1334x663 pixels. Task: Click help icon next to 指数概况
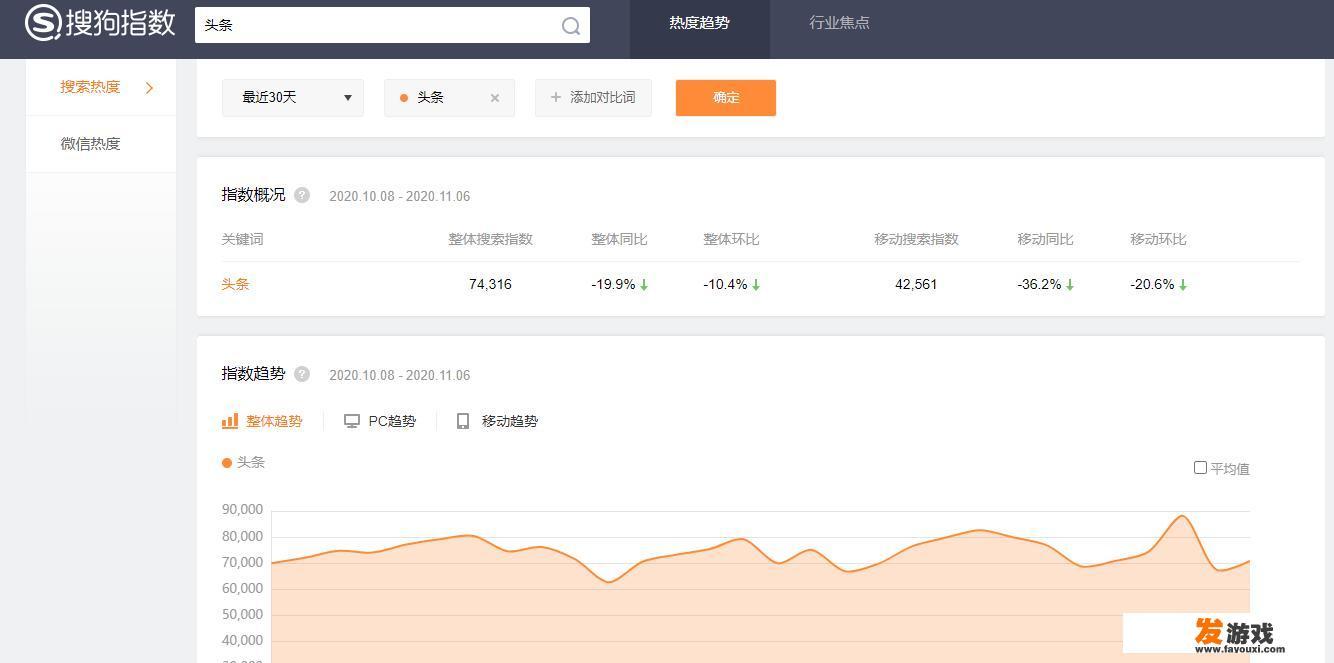pyautogui.click(x=302, y=195)
